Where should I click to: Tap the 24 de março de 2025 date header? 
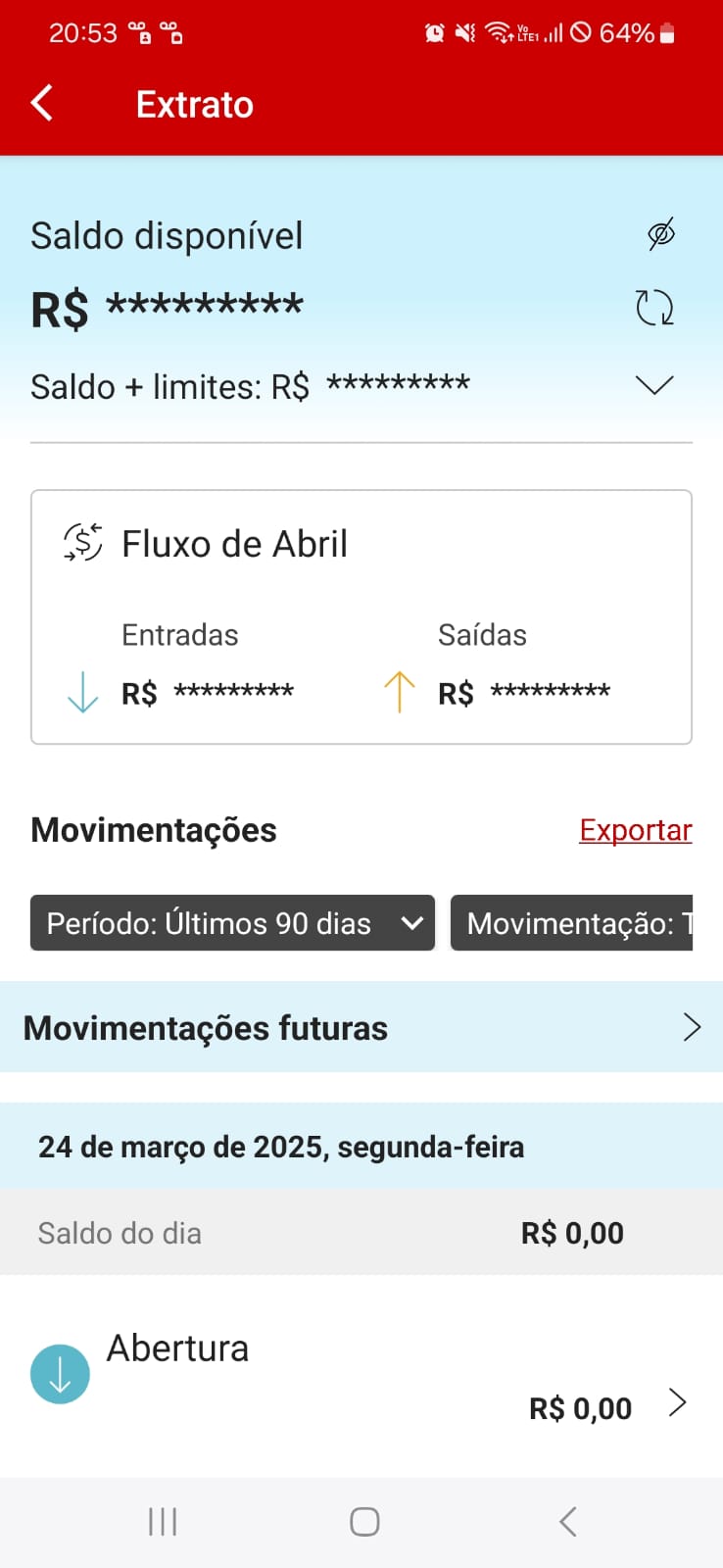click(281, 1147)
